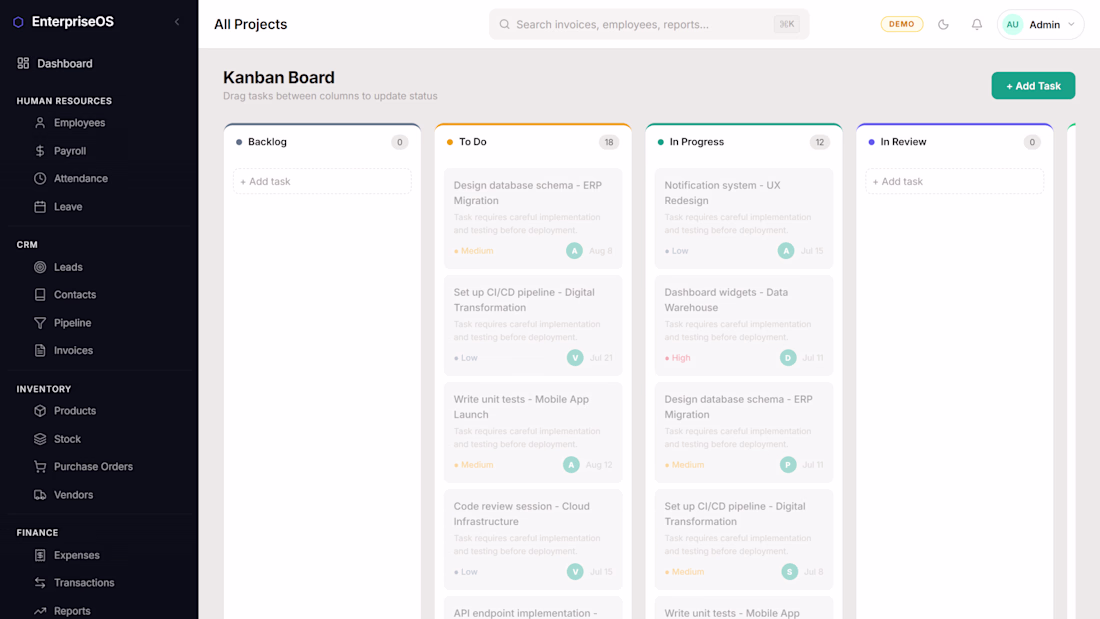Click the DEMO badge
The height and width of the screenshot is (619, 1100).
(901, 24)
